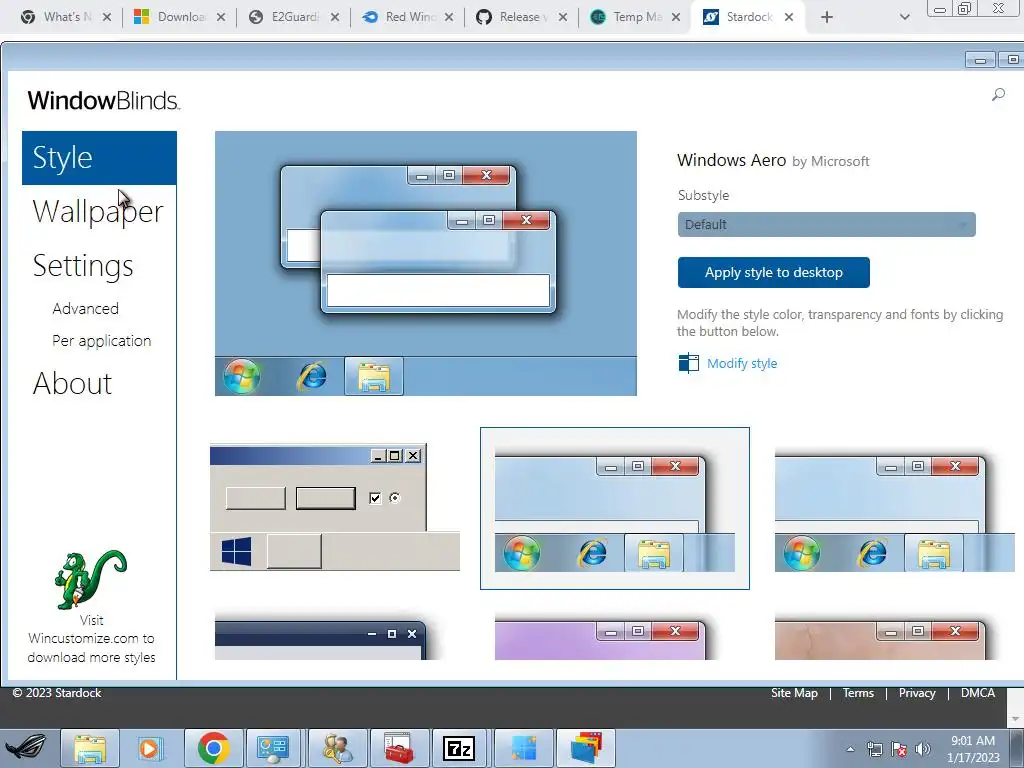Select the highlighted Aero style thumbnail
The height and width of the screenshot is (768, 1024).
point(615,508)
